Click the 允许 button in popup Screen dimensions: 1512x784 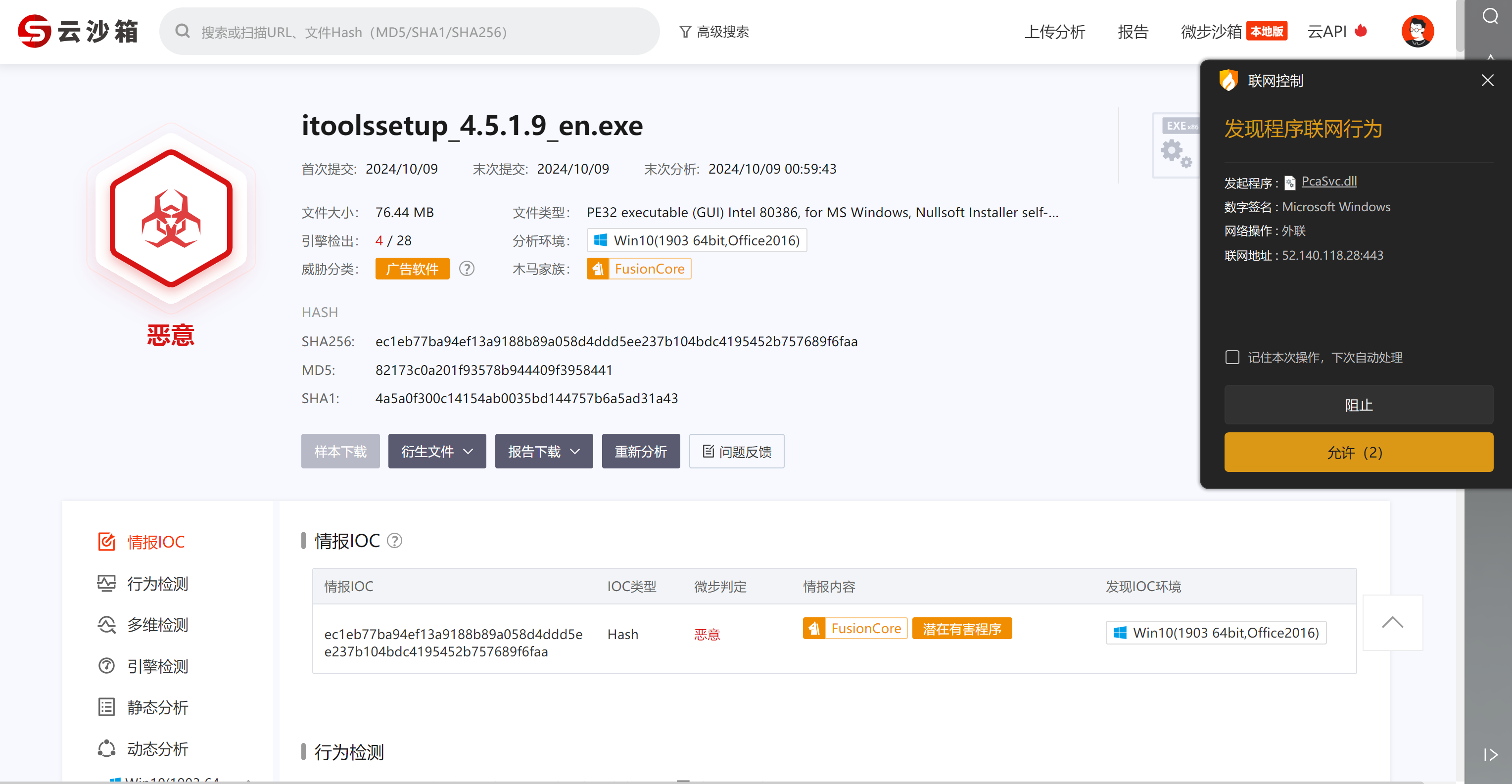point(1358,453)
